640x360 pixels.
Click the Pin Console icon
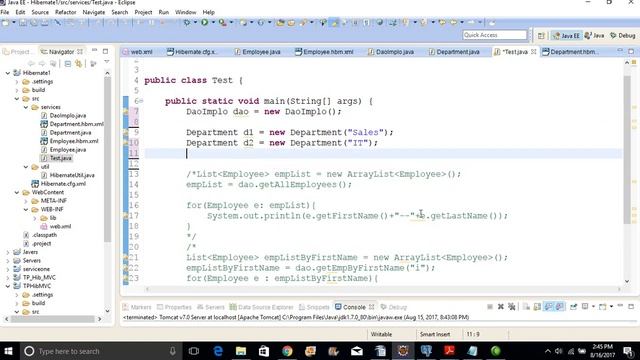pos(573,307)
